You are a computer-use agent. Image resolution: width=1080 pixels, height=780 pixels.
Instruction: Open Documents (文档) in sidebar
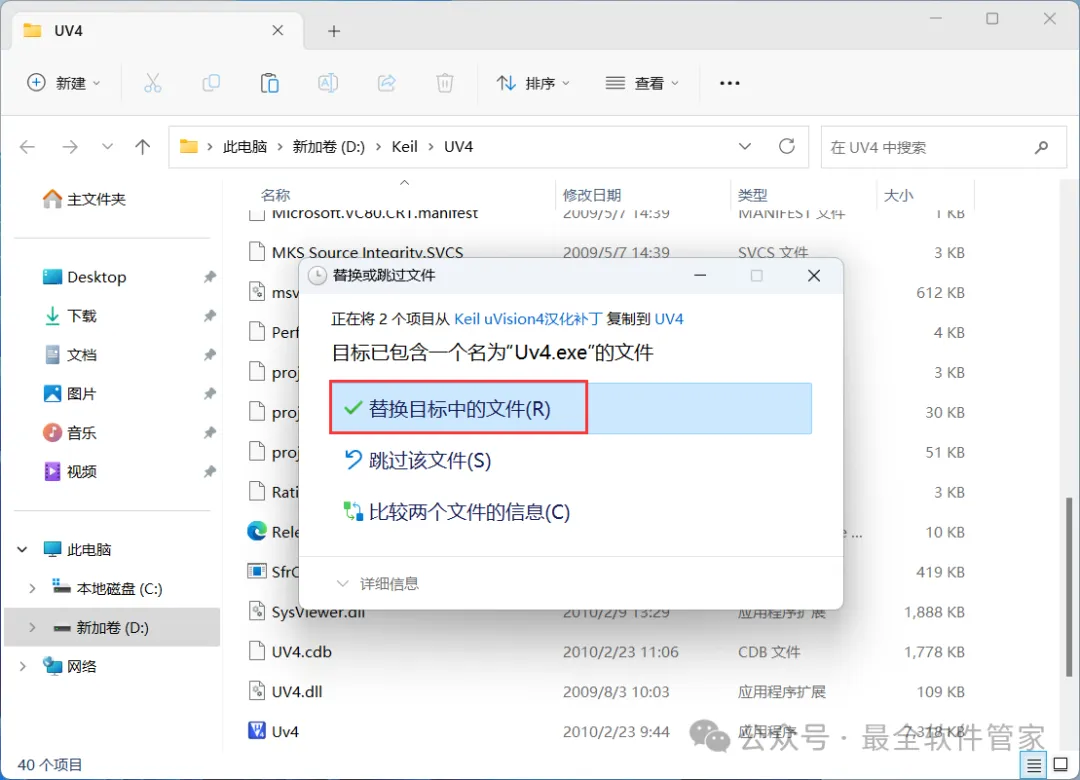click(x=70, y=355)
